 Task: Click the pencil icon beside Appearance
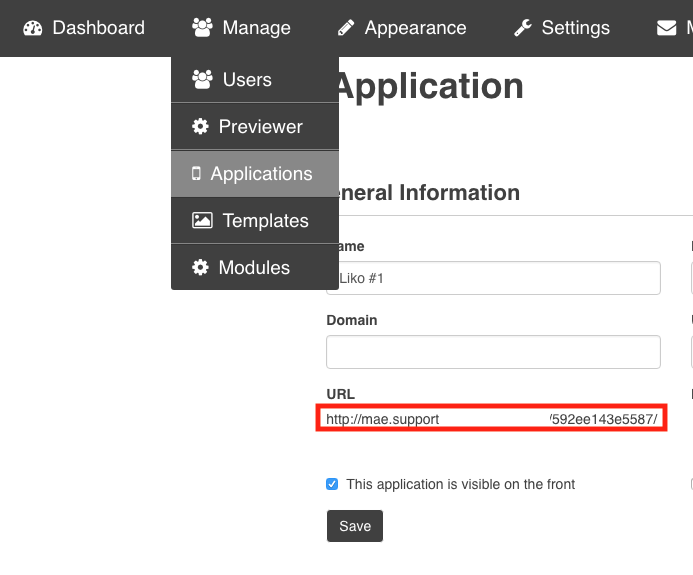pyautogui.click(x=345, y=28)
